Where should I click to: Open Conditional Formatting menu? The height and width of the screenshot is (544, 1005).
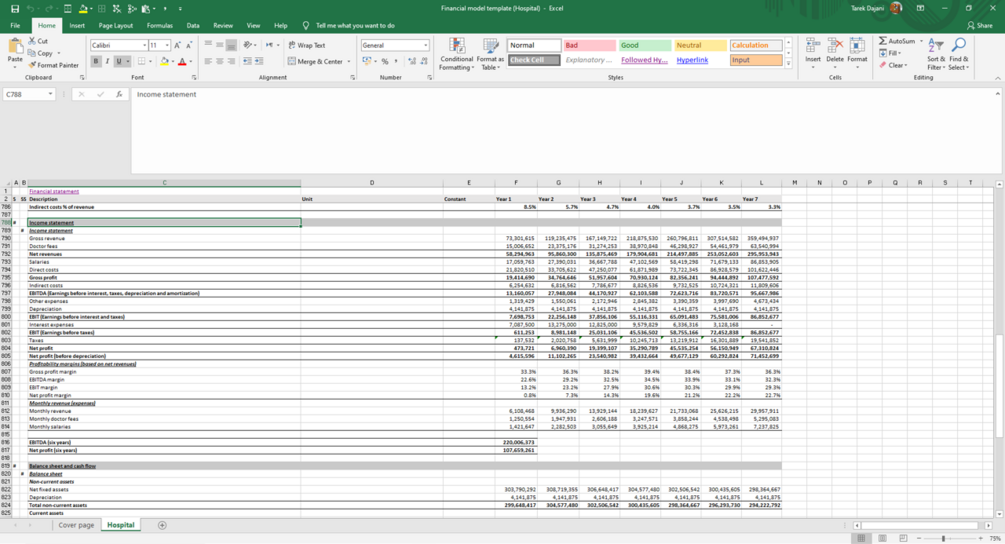[456, 54]
